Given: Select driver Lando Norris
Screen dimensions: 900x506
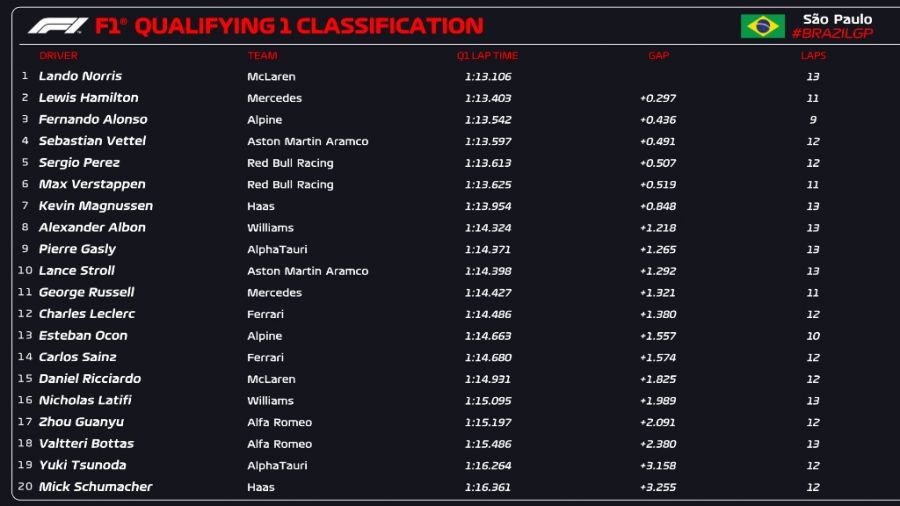Looking at the screenshot, I should [80, 76].
